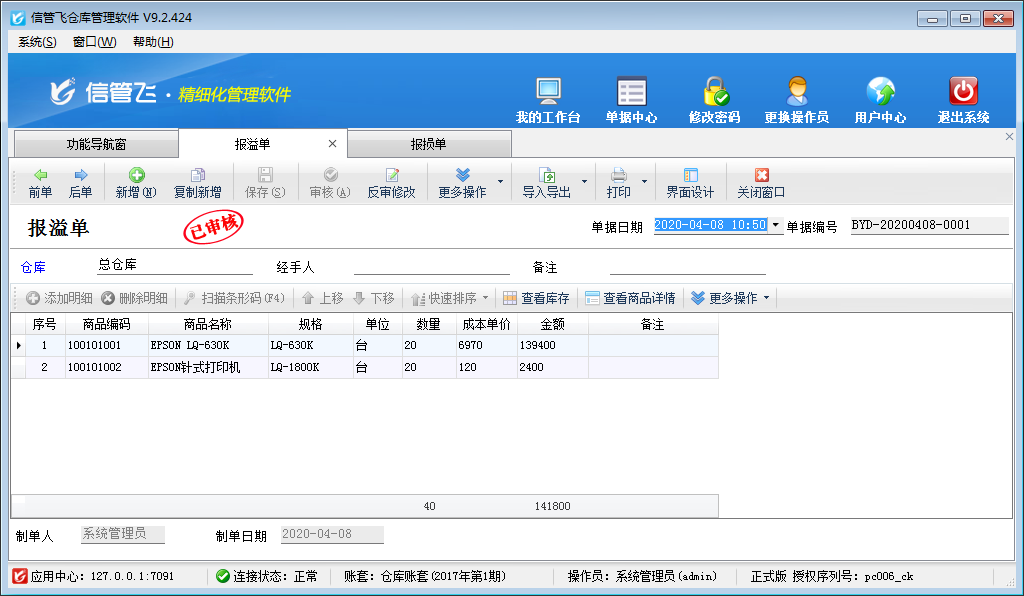Click the Change Password lock icon
Image resolution: width=1024 pixels, height=596 pixels.
(x=714, y=92)
